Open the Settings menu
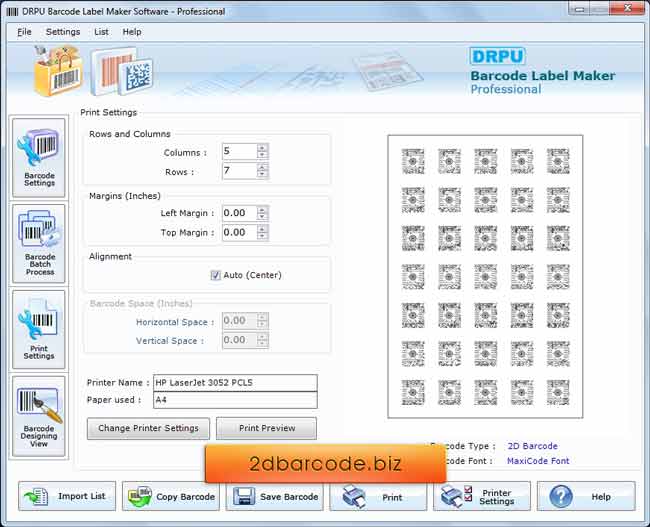This screenshot has width=650, height=527. click(x=63, y=32)
